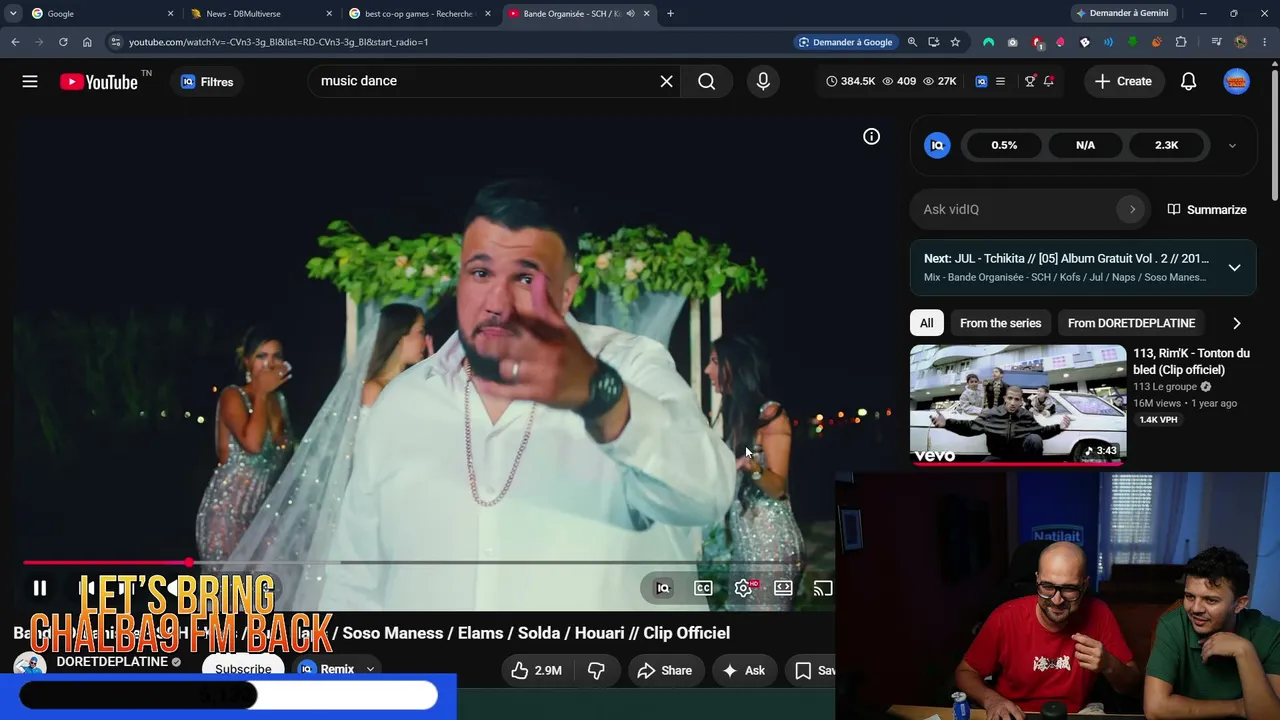
Task: Click Demander à Gemini button
Action: tap(1122, 14)
